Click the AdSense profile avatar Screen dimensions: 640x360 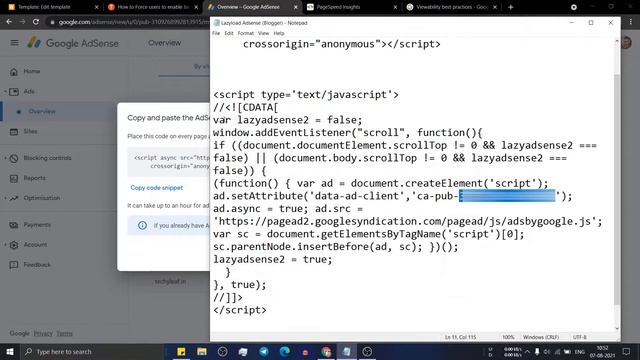coord(626,42)
